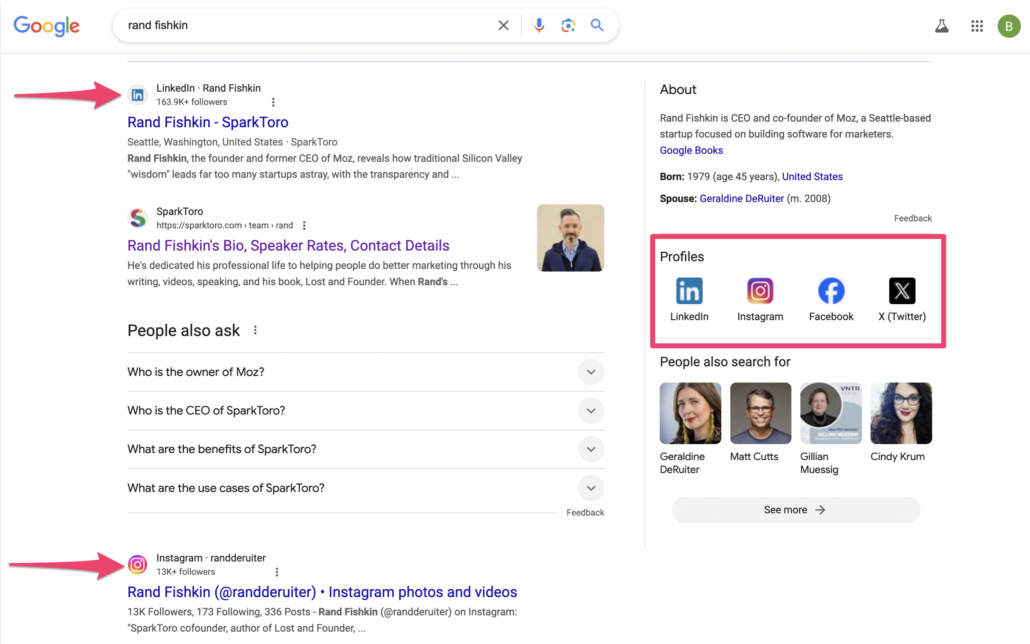Image resolution: width=1030 pixels, height=644 pixels.
Task: Open Search Labs flask icon
Action: pos(941,27)
